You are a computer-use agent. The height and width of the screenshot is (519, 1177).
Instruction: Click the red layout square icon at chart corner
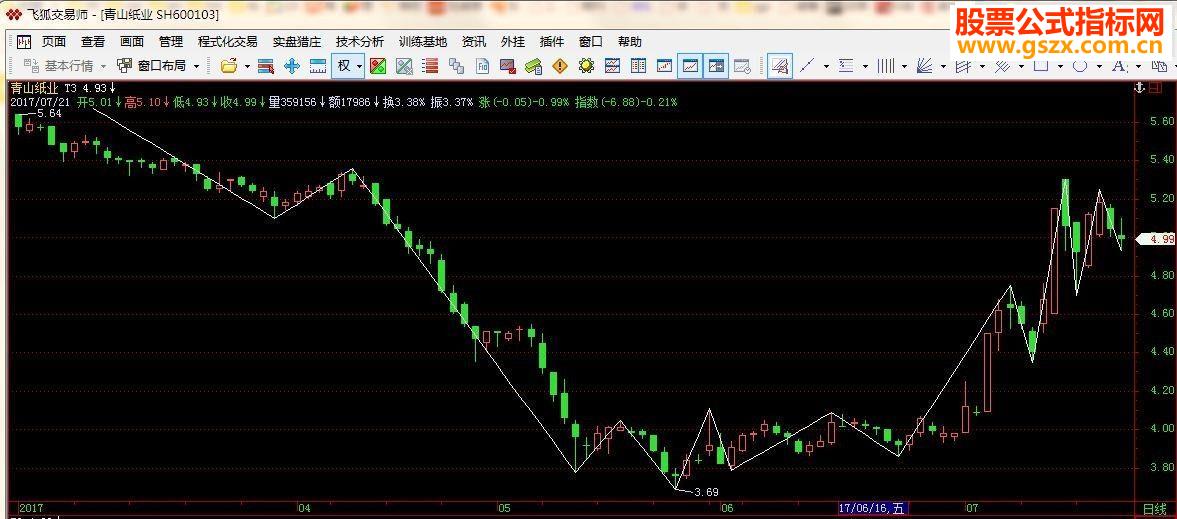1154,88
